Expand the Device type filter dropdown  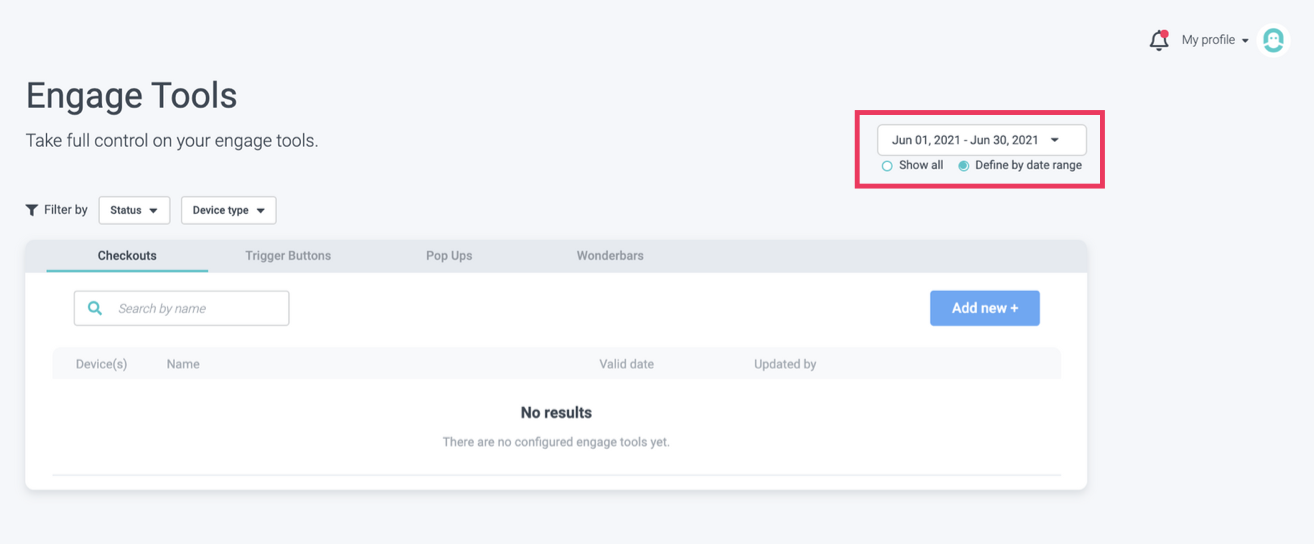(228, 210)
